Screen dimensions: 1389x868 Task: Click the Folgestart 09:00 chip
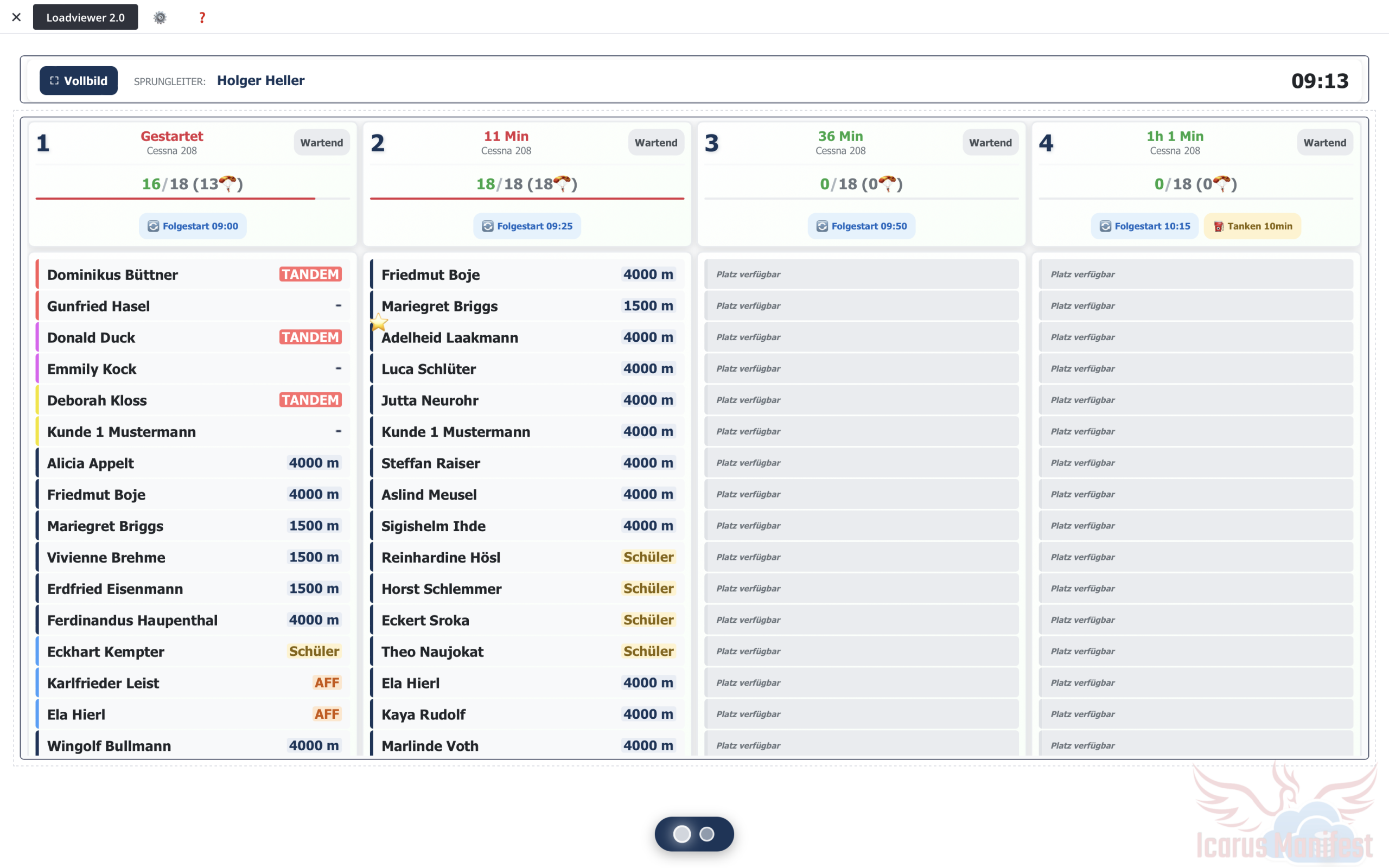(x=193, y=226)
